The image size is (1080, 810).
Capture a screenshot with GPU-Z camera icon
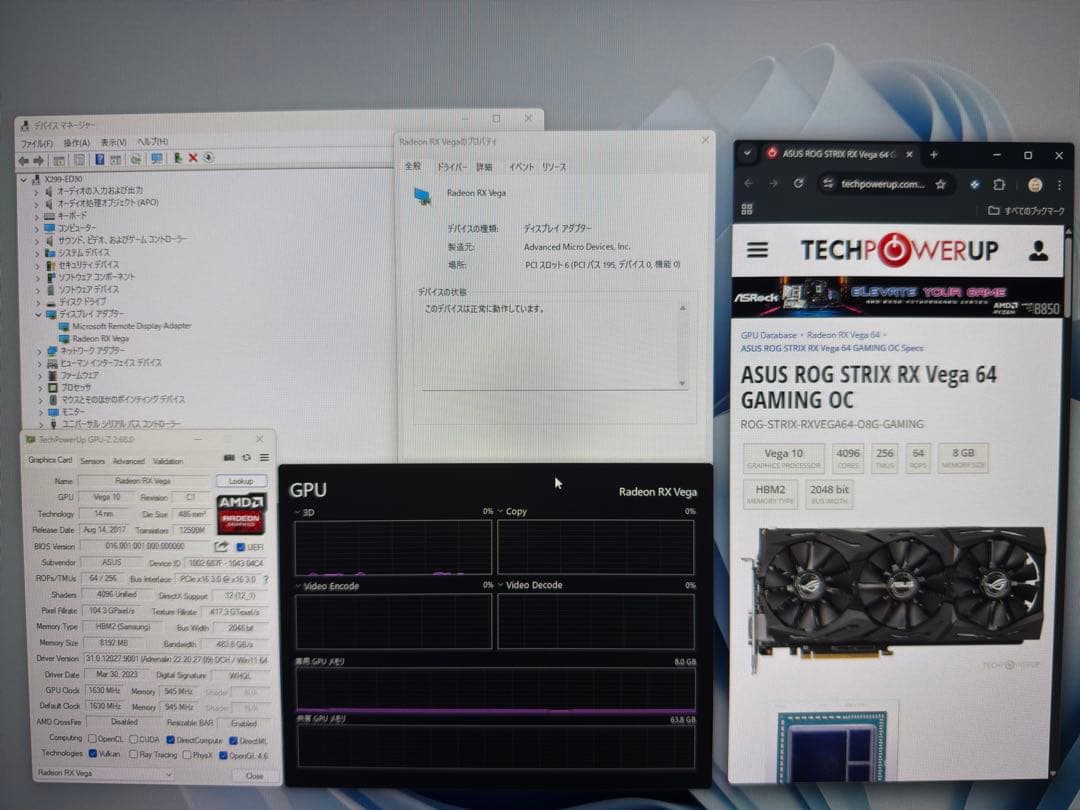(x=229, y=457)
